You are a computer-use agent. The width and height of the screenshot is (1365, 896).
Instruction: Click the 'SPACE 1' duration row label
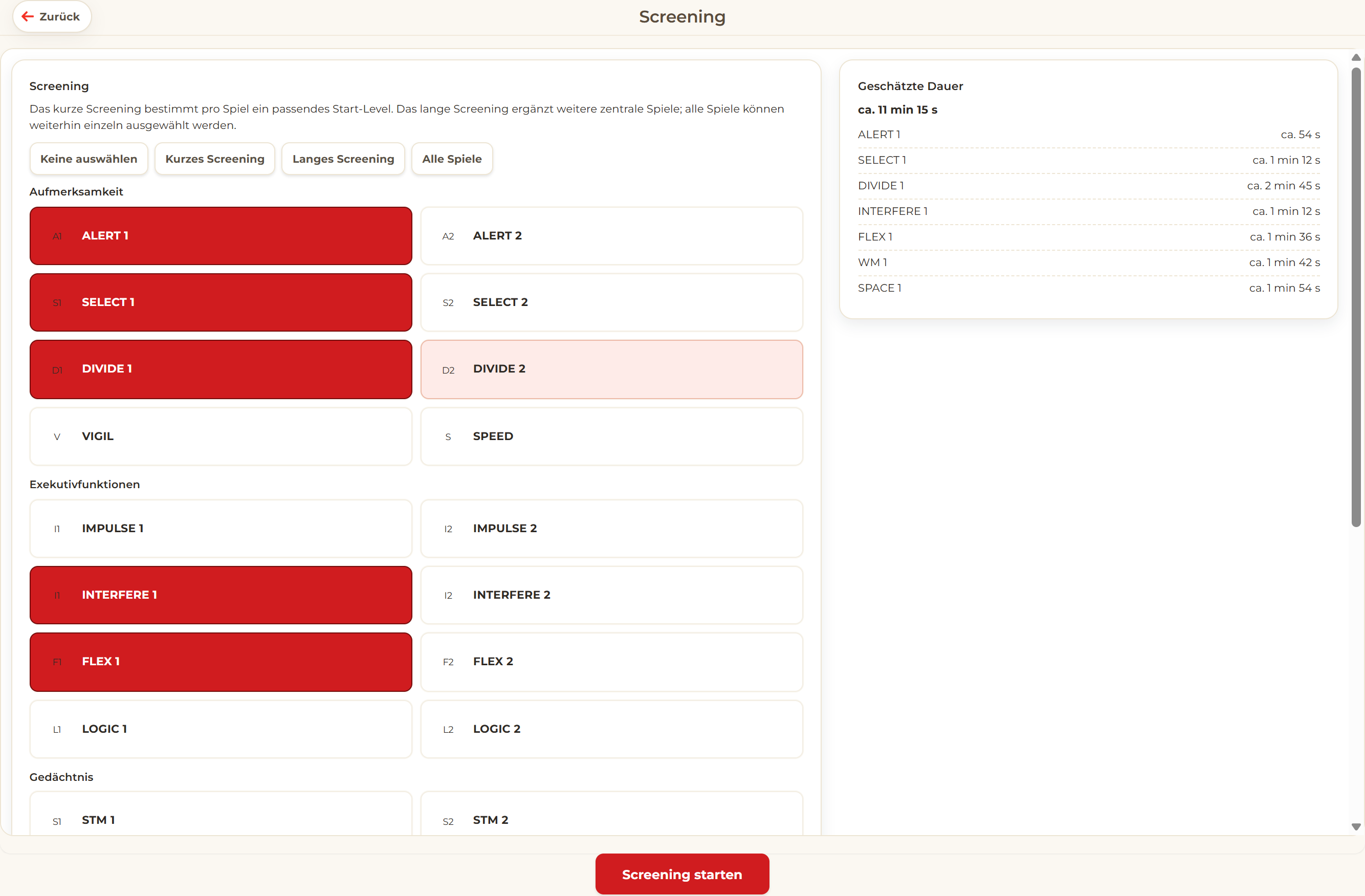(879, 288)
